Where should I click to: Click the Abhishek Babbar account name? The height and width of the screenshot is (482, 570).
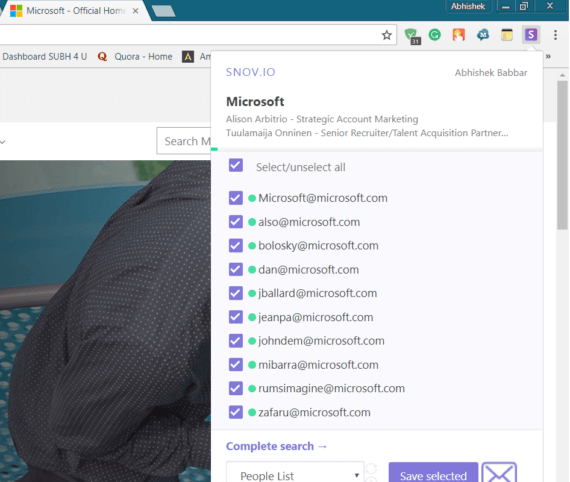491,73
